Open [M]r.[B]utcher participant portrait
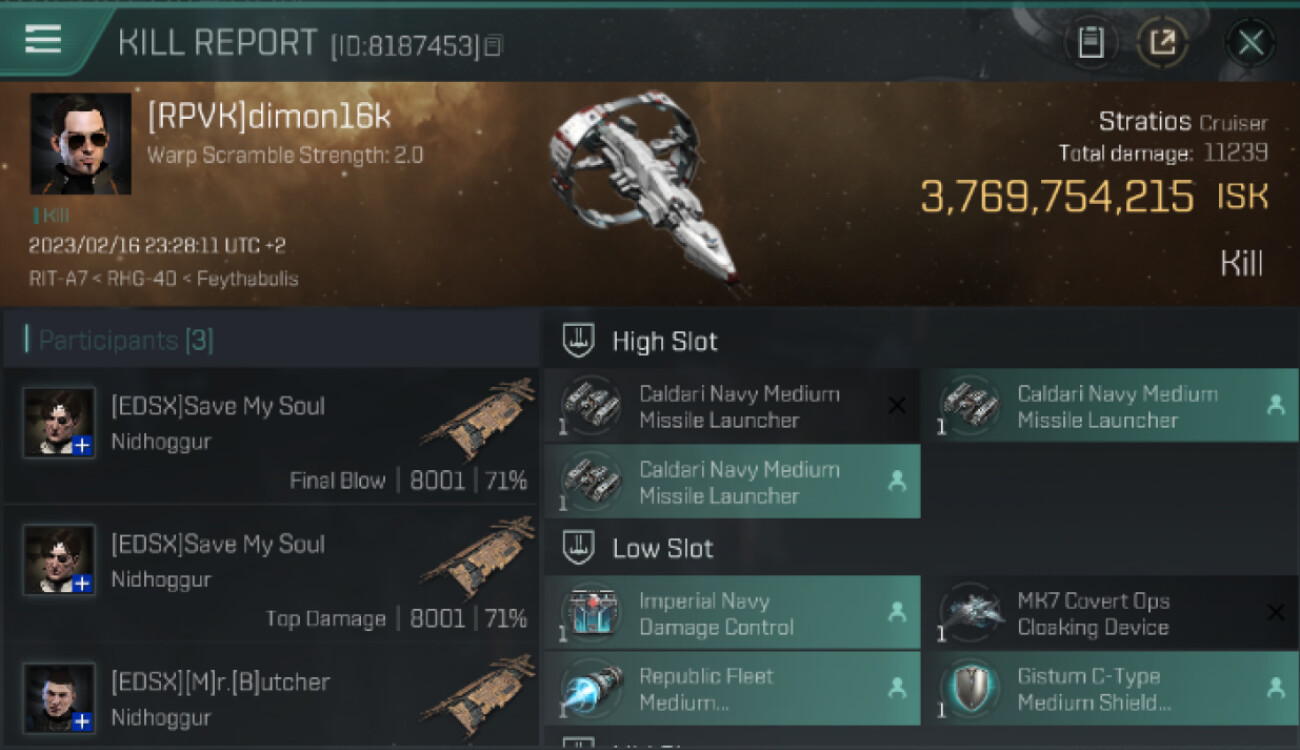 tap(59, 696)
